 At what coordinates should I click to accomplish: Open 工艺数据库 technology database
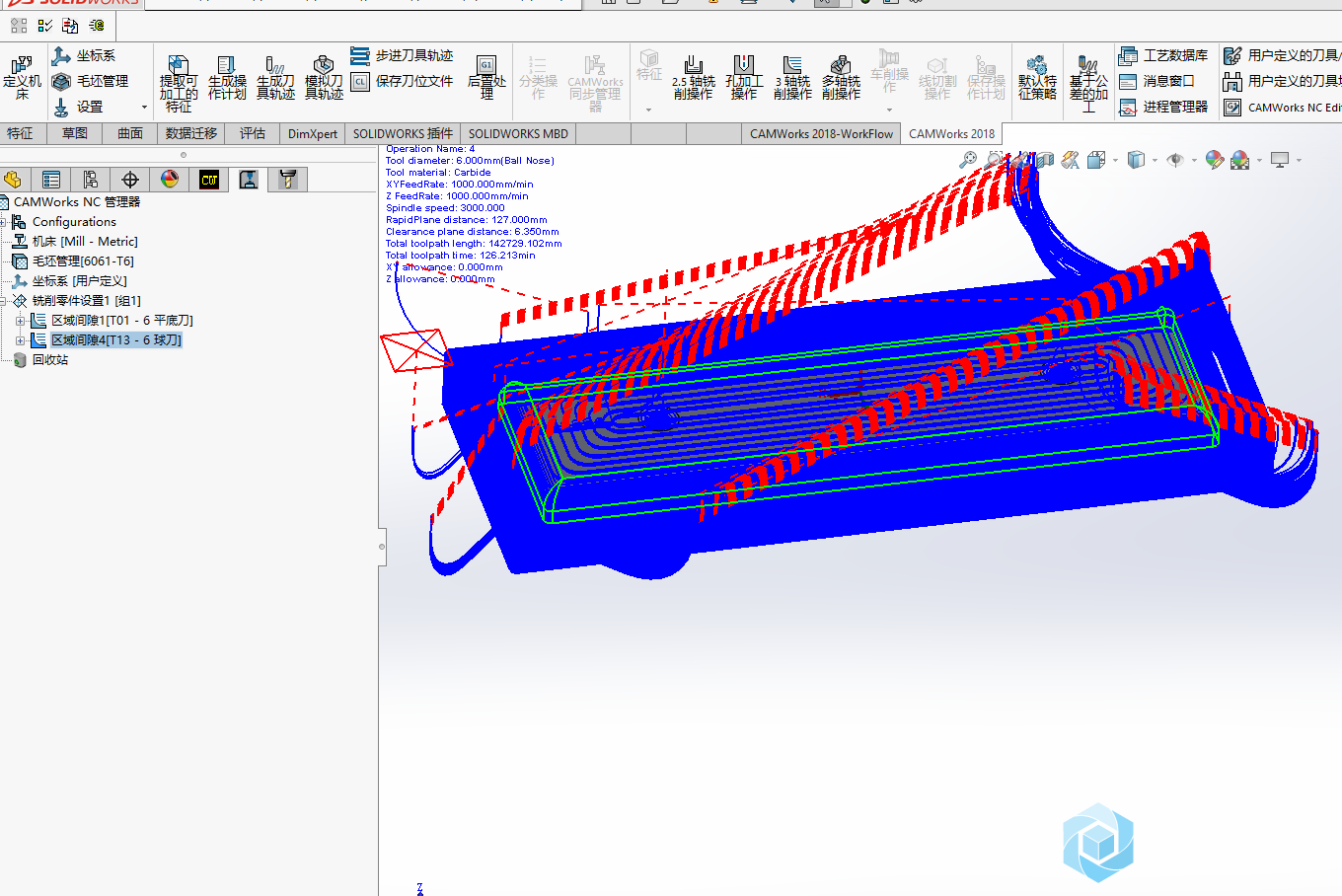[x=1163, y=56]
